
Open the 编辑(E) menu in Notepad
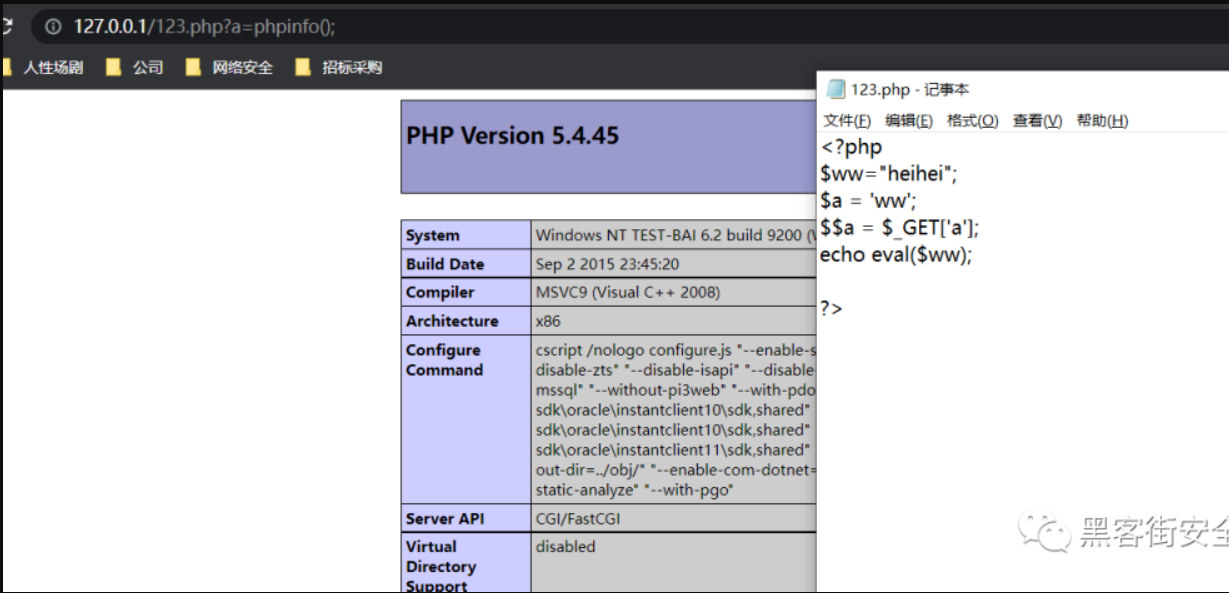[x=909, y=121]
